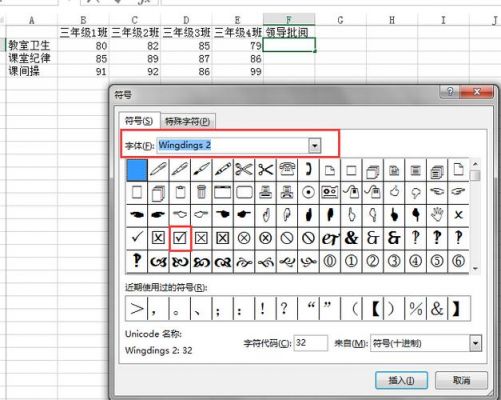Click the 插入 insert button
501x400 pixels.
[401, 380]
